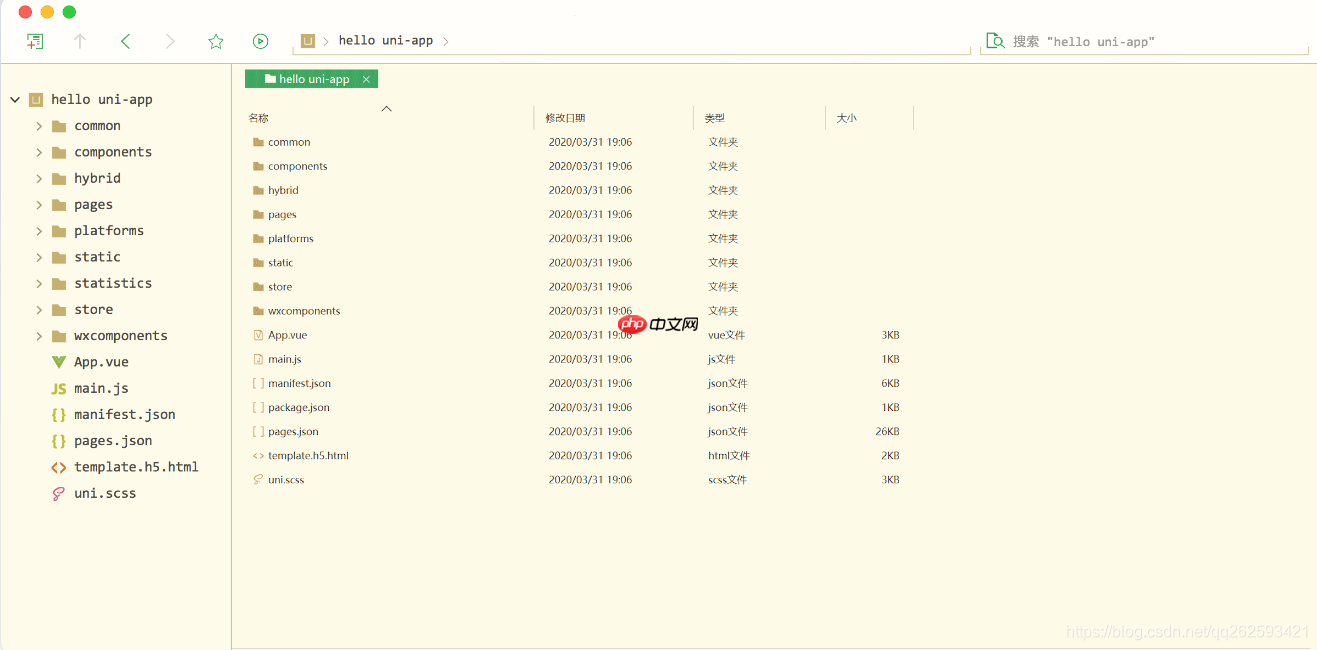The image size is (1317, 650).
Task: Select manifest.json in the file list
Action: click(x=299, y=383)
